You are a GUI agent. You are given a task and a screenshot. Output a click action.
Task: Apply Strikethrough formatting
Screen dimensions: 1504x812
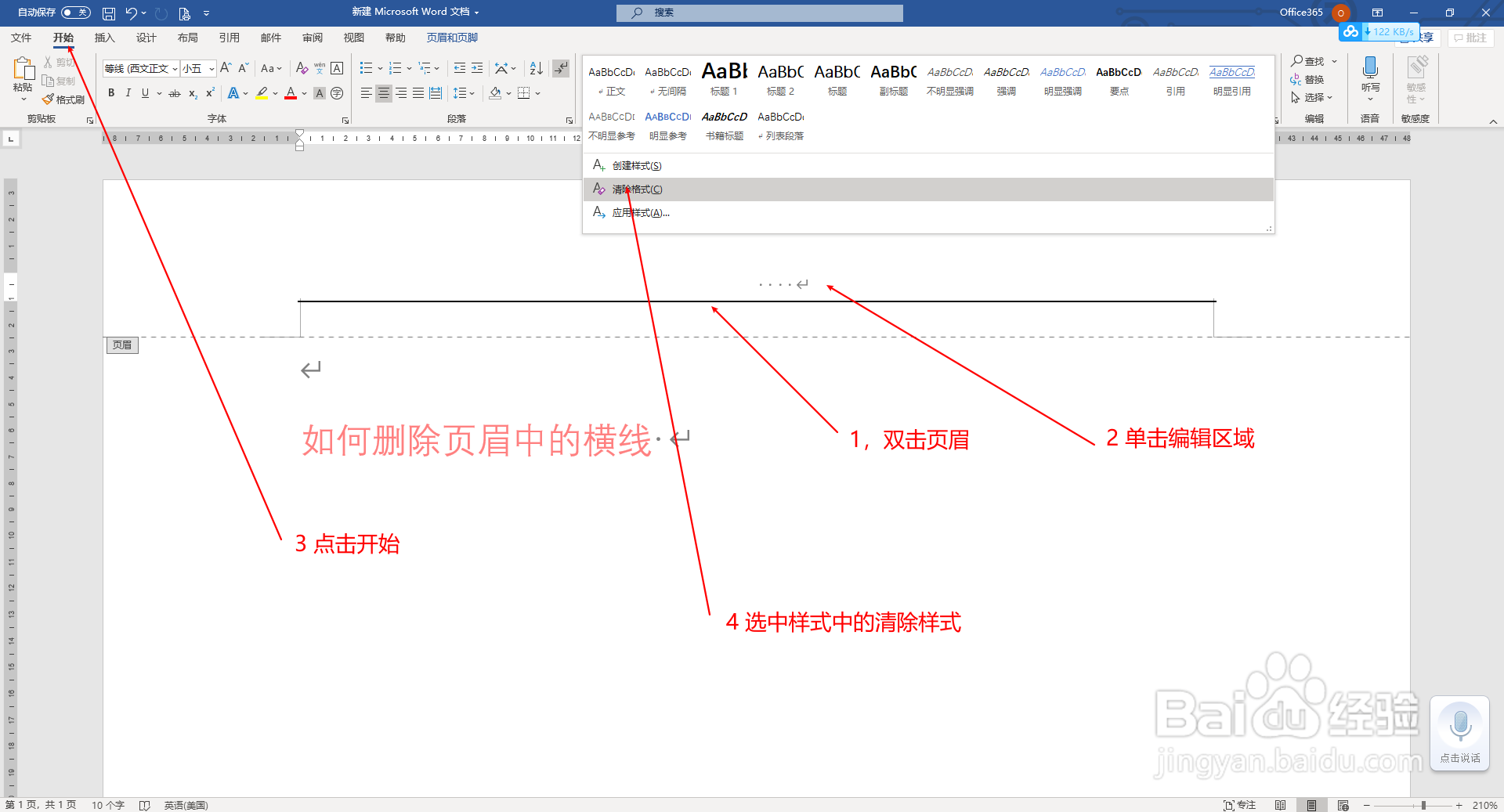pyautogui.click(x=175, y=93)
